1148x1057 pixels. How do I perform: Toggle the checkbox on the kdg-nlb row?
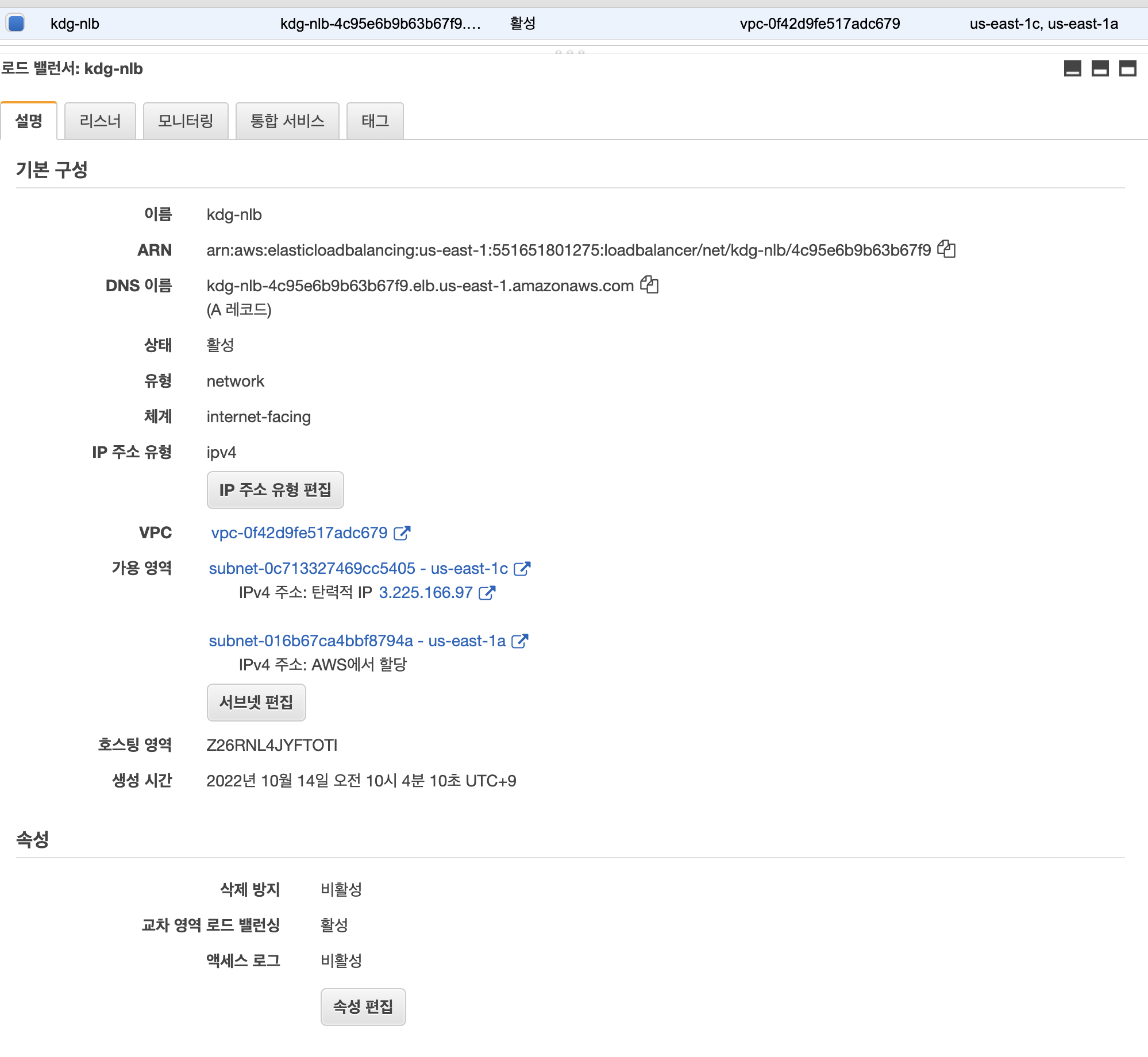click(16, 24)
